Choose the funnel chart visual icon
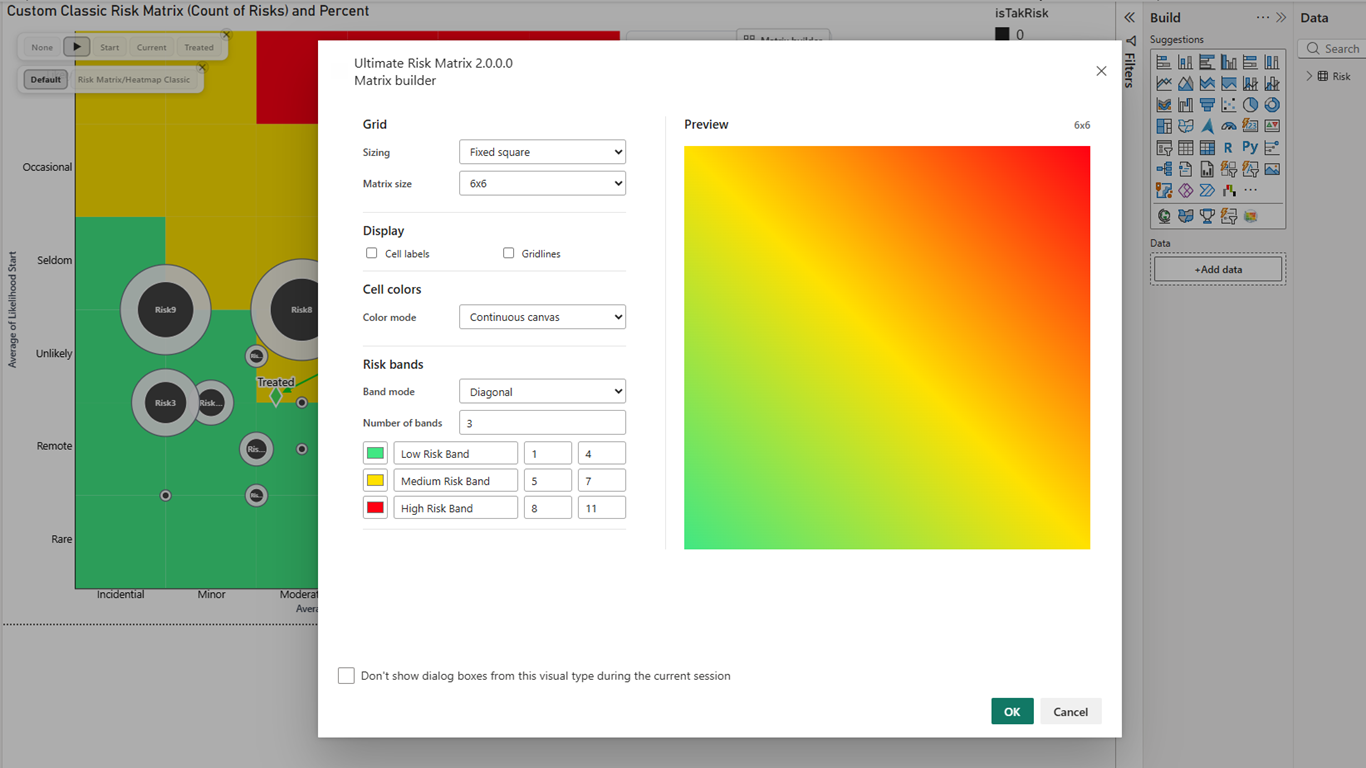This screenshot has height=768, width=1366. [x=1207, y=104]
